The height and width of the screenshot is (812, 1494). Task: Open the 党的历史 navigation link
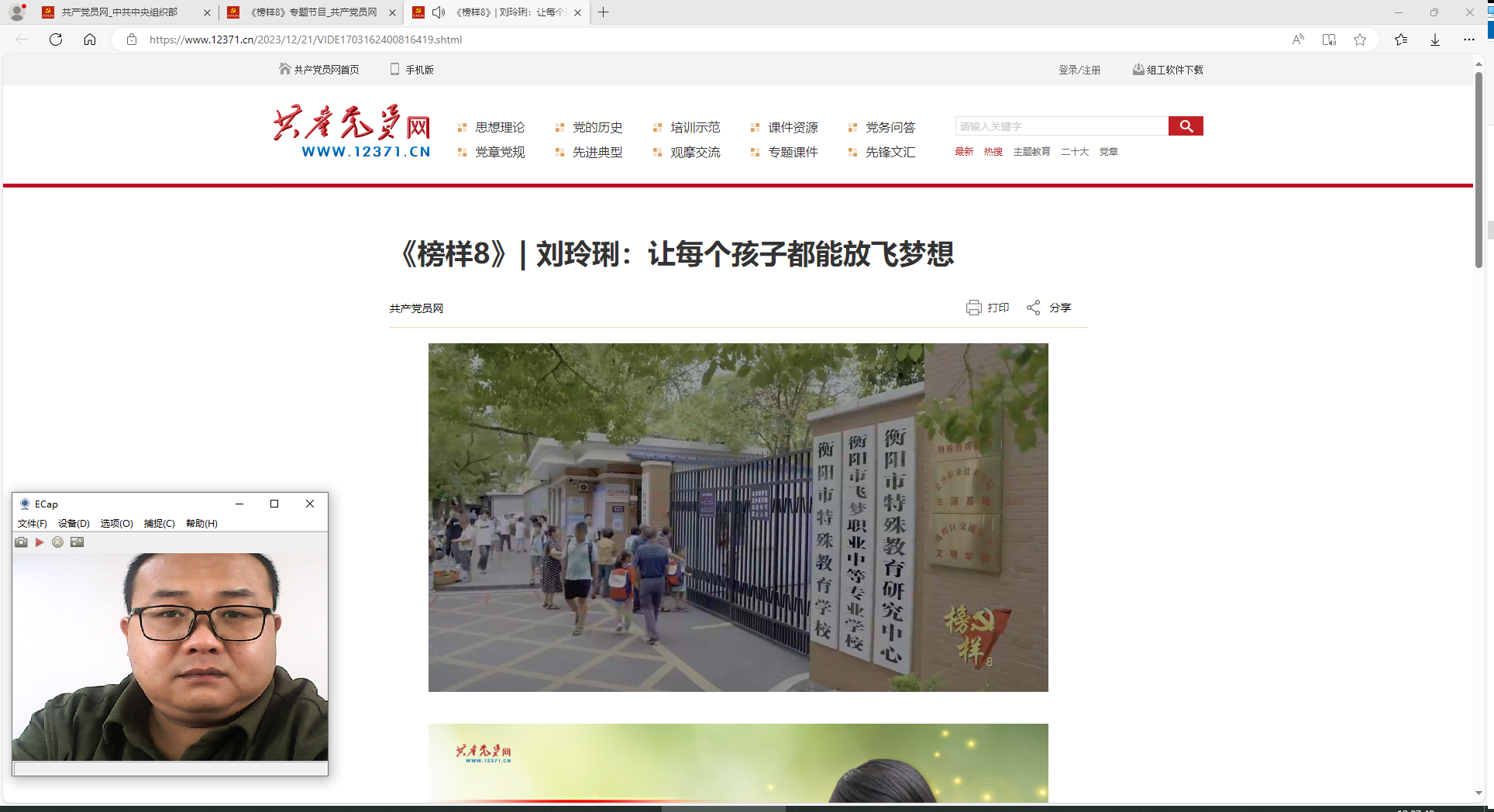(599, 128)
